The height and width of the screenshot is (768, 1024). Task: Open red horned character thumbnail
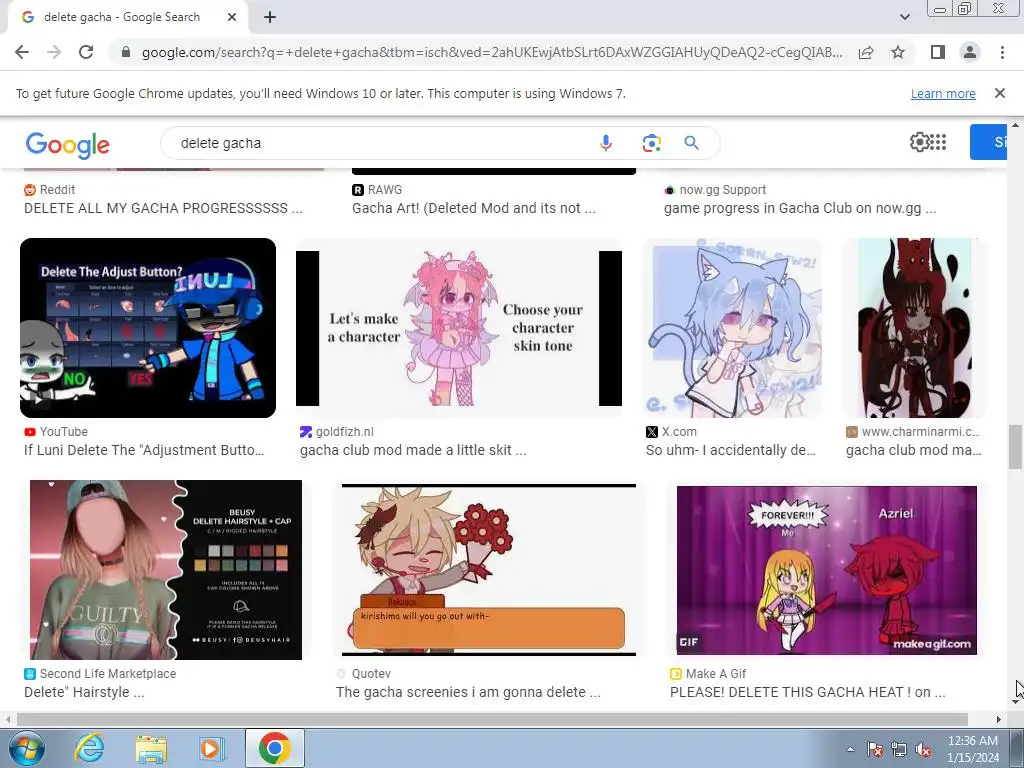914,328
